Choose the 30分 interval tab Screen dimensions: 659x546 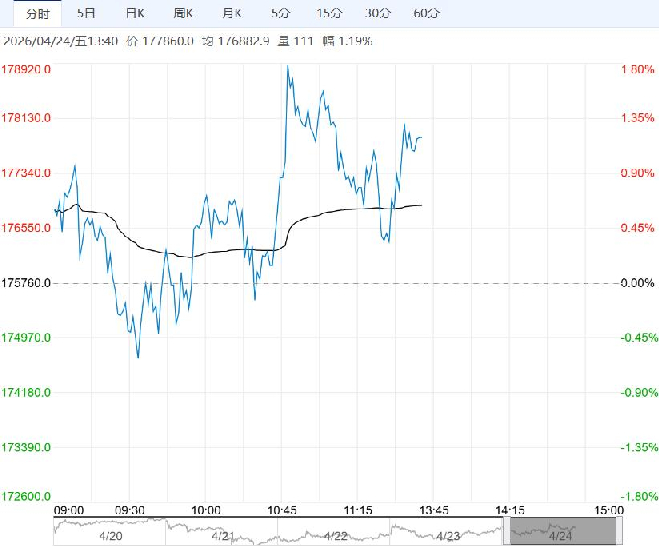[x=378, y=13]
